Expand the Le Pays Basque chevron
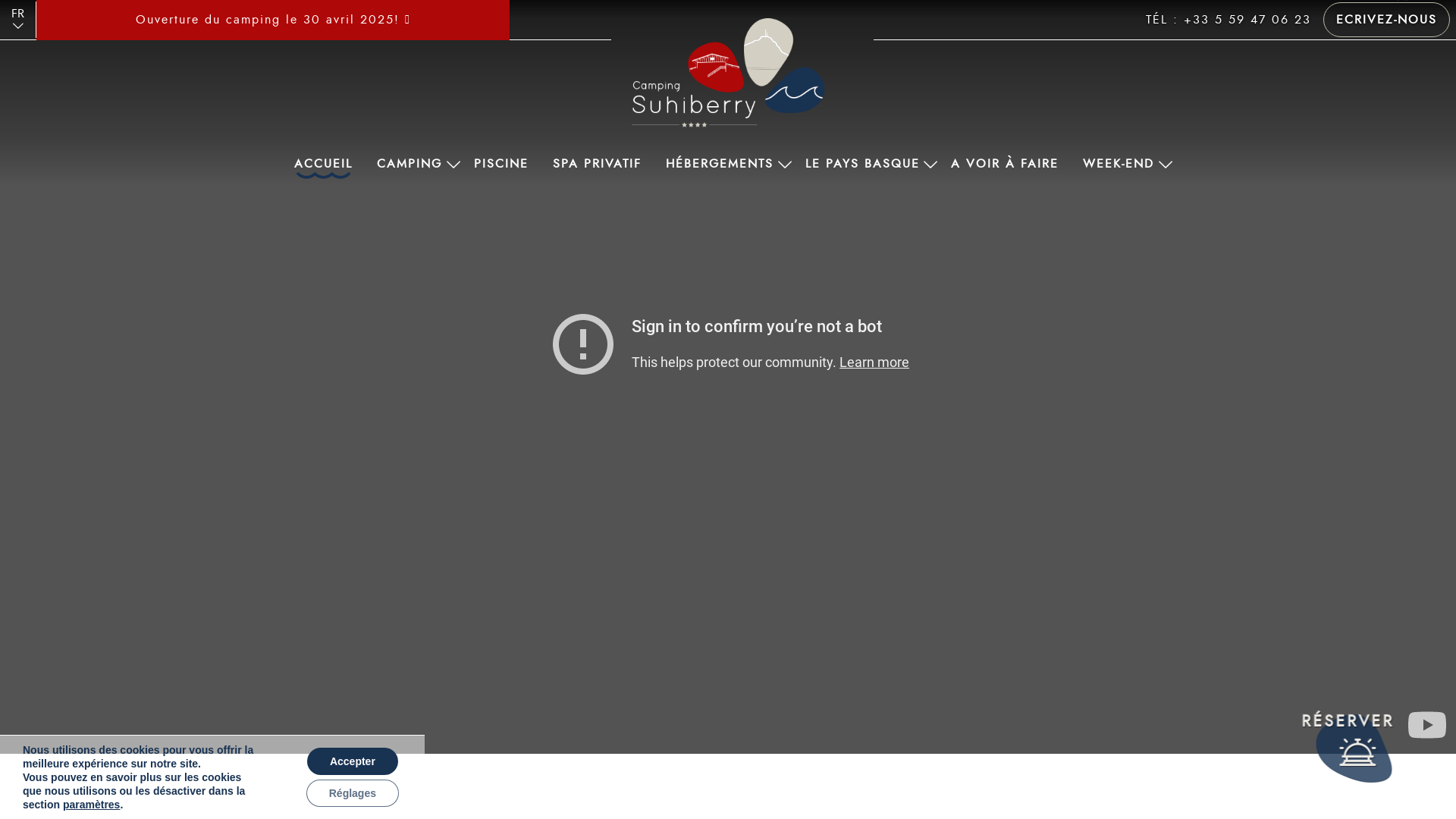Screen dimensions: 1456x819 (x=930, y=165)
